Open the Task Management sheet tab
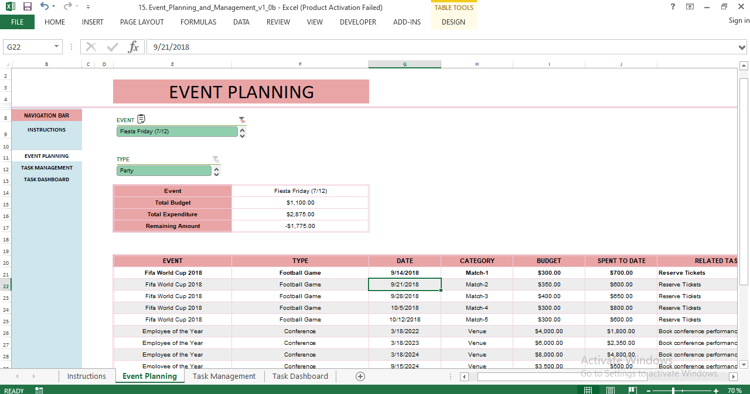This screenshot has height=394, width=750. click(224, 376)
